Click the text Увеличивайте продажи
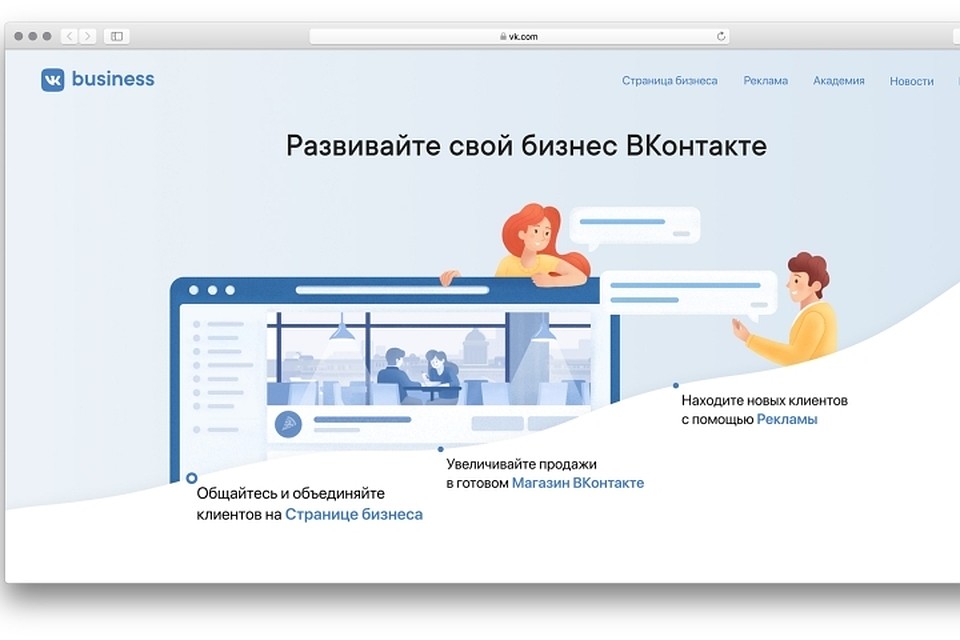Viewport: 960px width, 640px height. click(x=521, y=464)
